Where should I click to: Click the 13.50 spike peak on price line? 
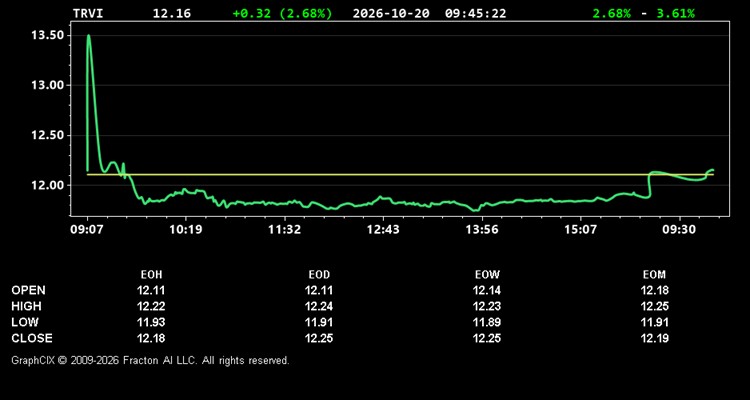tap(88, 35)
